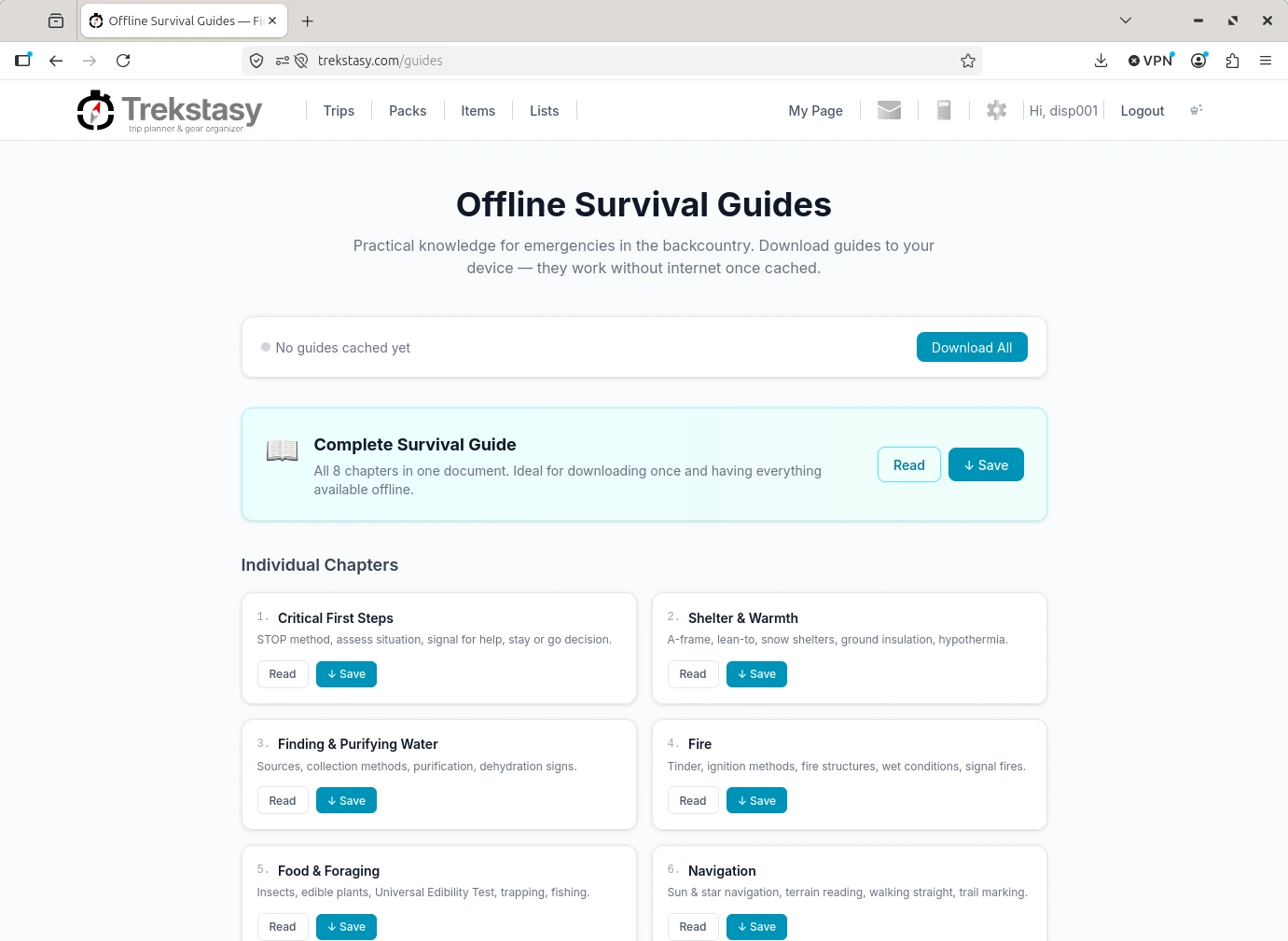Image resolution: width=1288 pixels, height=941 pixels.
Task: Open the extensions puzzle icon
Action: (1232, 61)
